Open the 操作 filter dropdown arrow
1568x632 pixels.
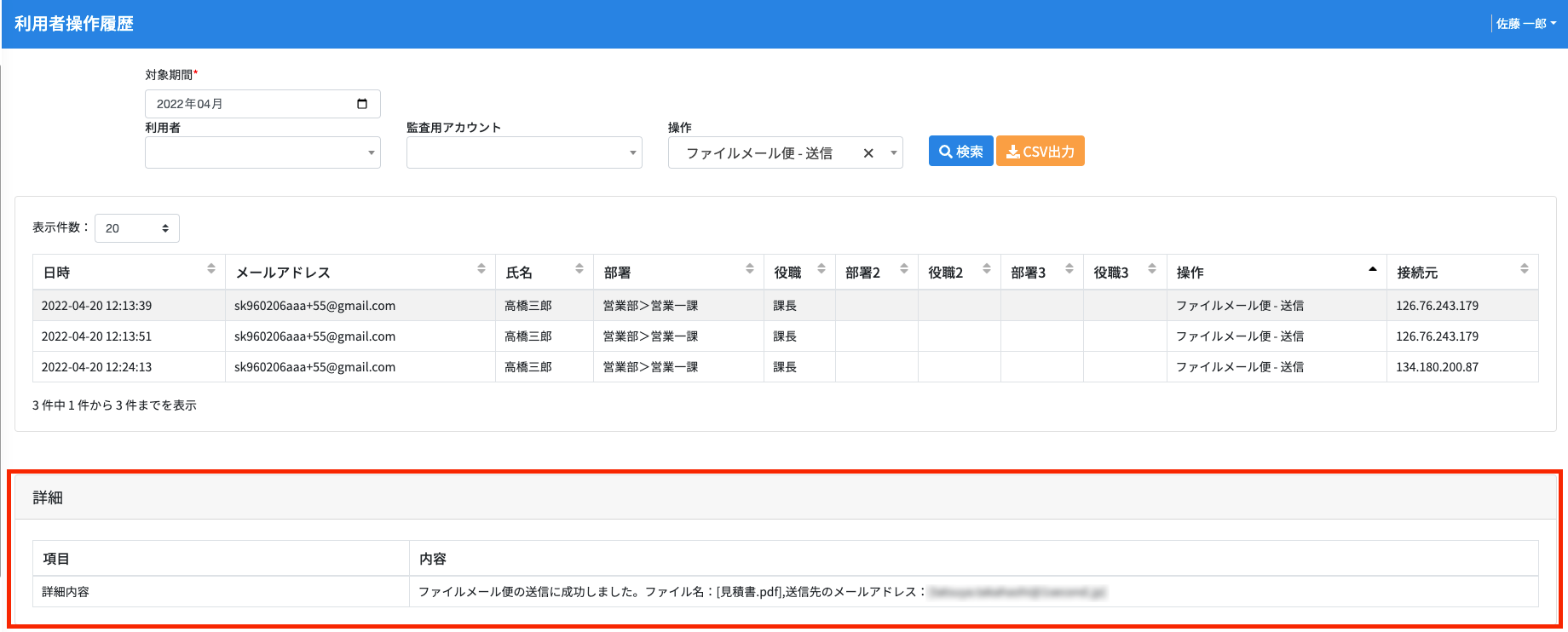click(893, 153)
